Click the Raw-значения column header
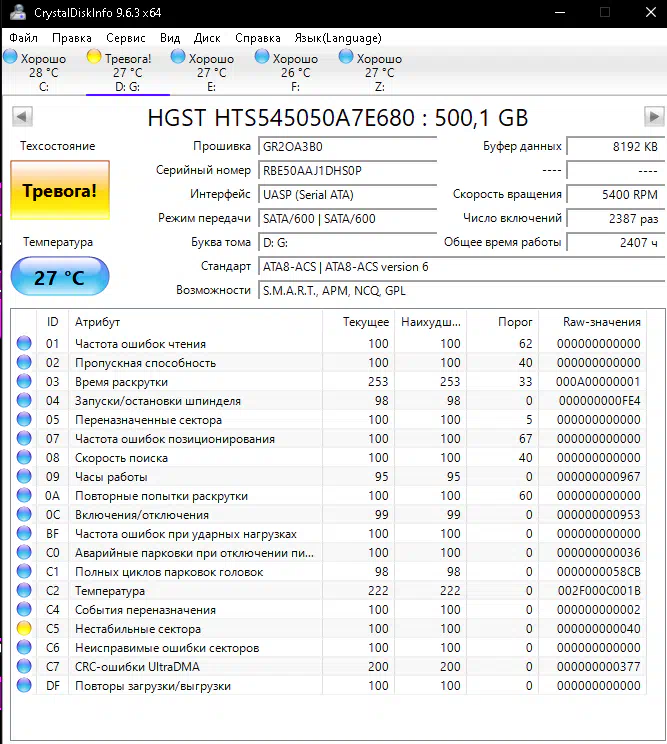 [x=601, y=322]
